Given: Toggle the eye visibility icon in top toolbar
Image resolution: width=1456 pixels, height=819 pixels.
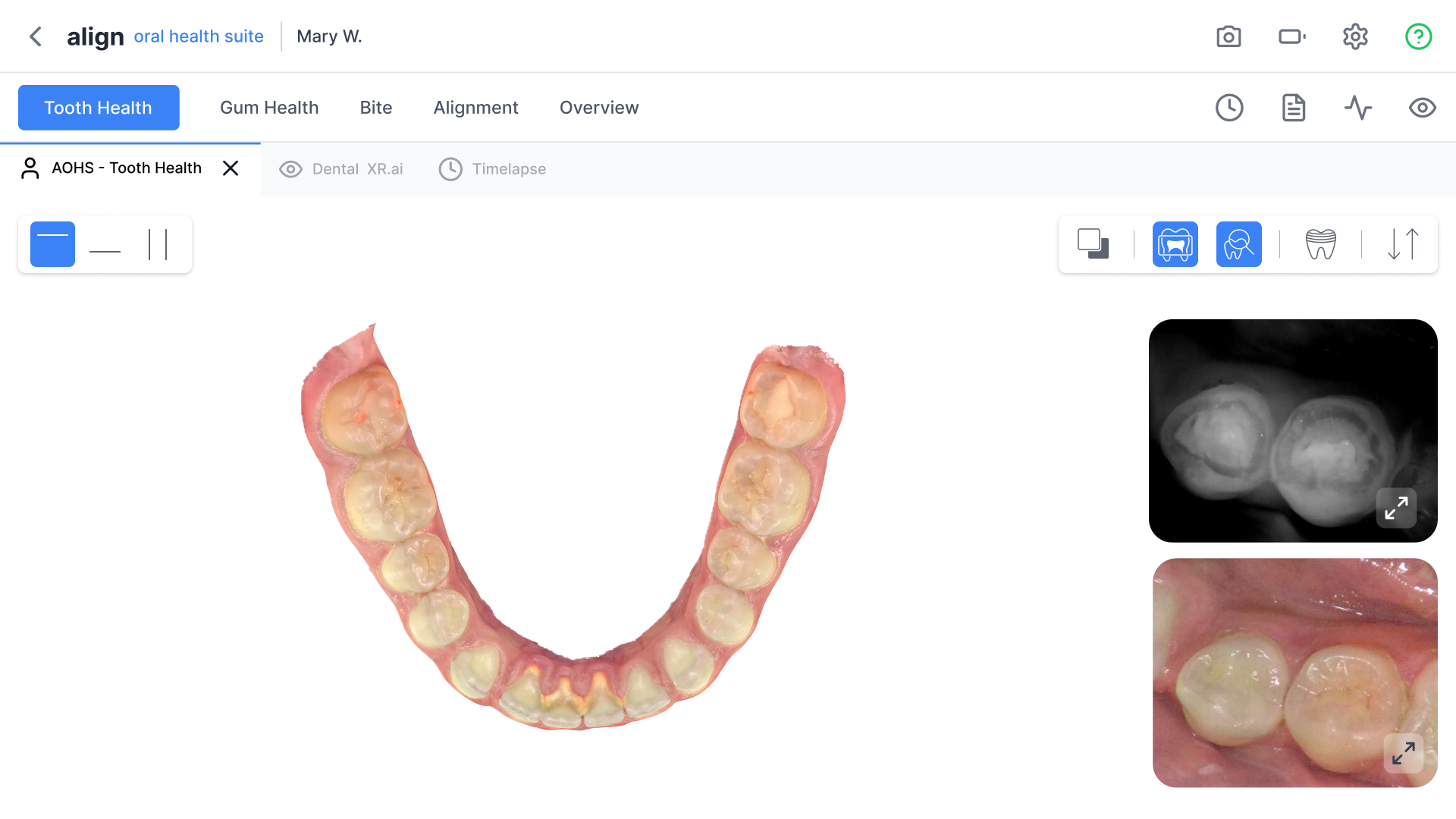Looking at the screenshot, I should click(1422, 108).
